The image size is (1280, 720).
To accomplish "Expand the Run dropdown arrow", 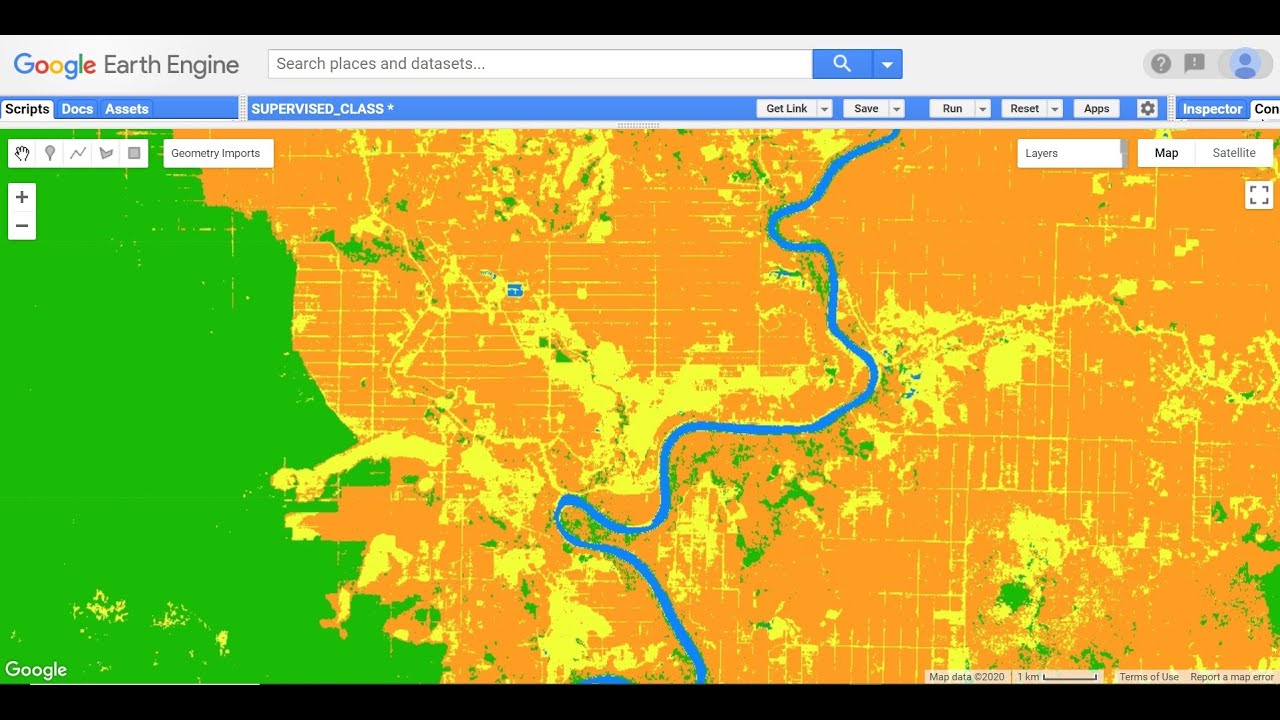I will [983, 109].
